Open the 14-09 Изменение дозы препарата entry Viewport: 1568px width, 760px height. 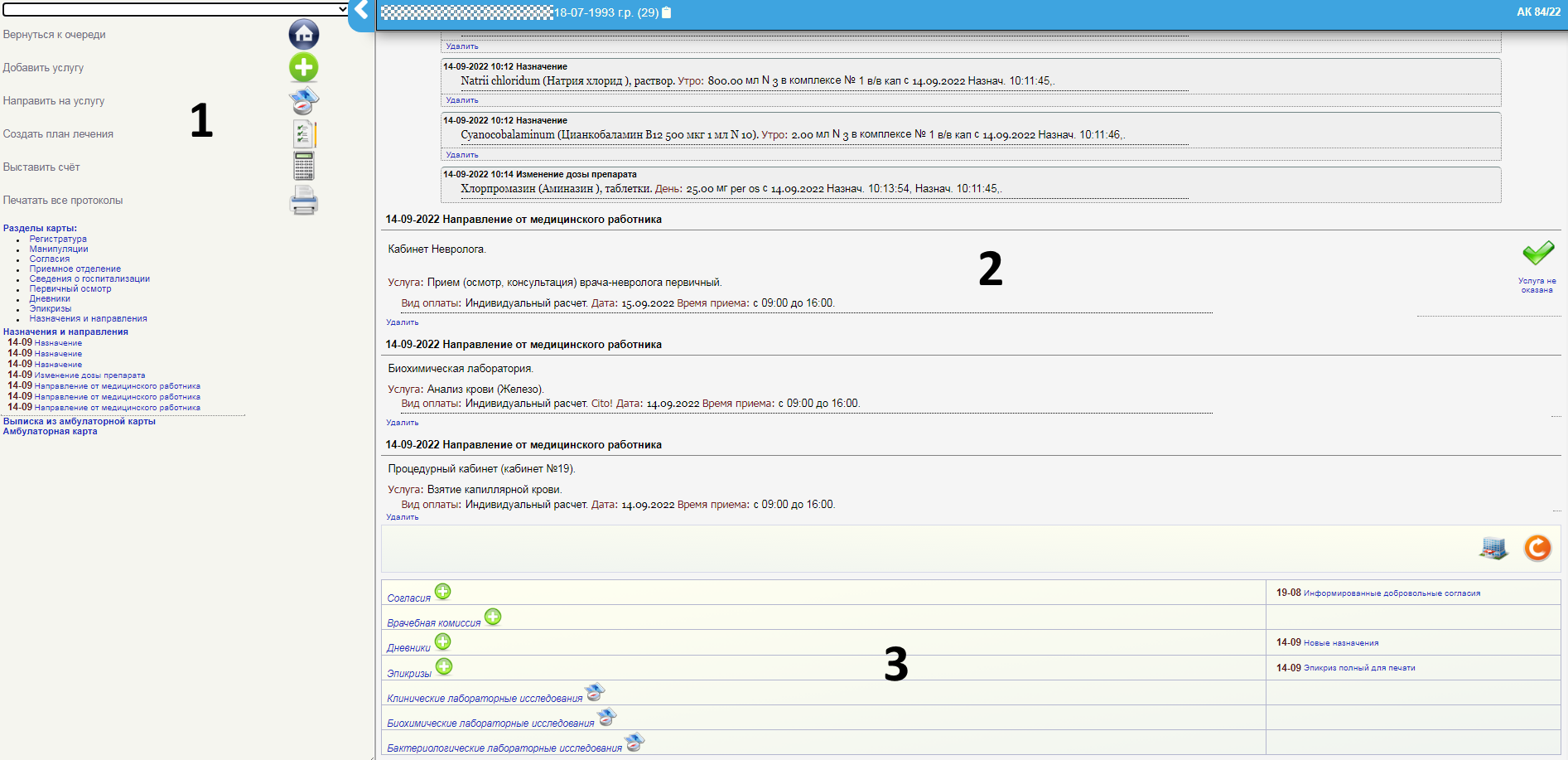[89, 375]
